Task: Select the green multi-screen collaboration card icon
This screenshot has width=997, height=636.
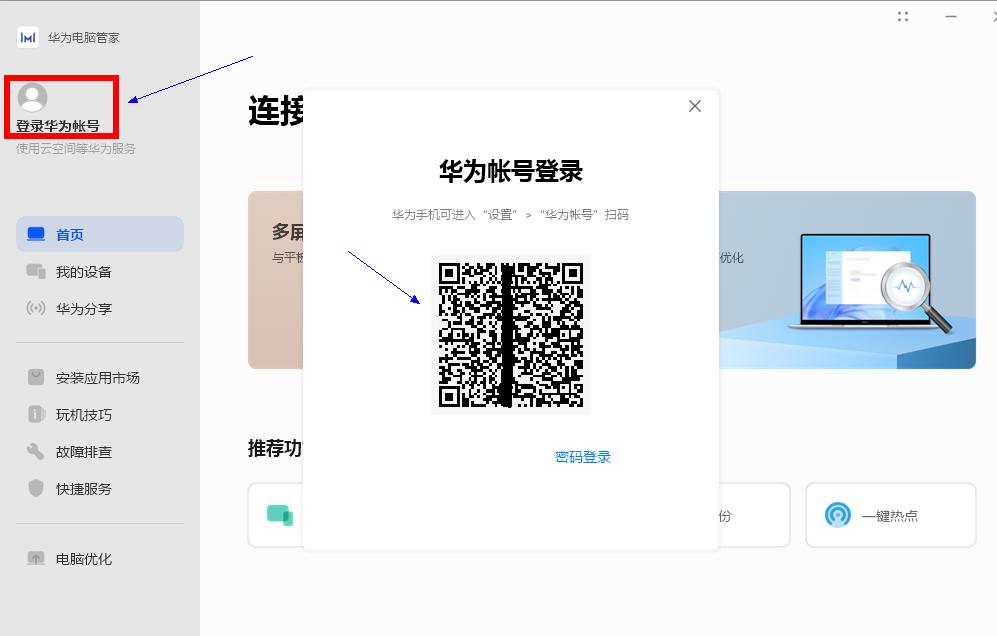Action: coord(280,515)
